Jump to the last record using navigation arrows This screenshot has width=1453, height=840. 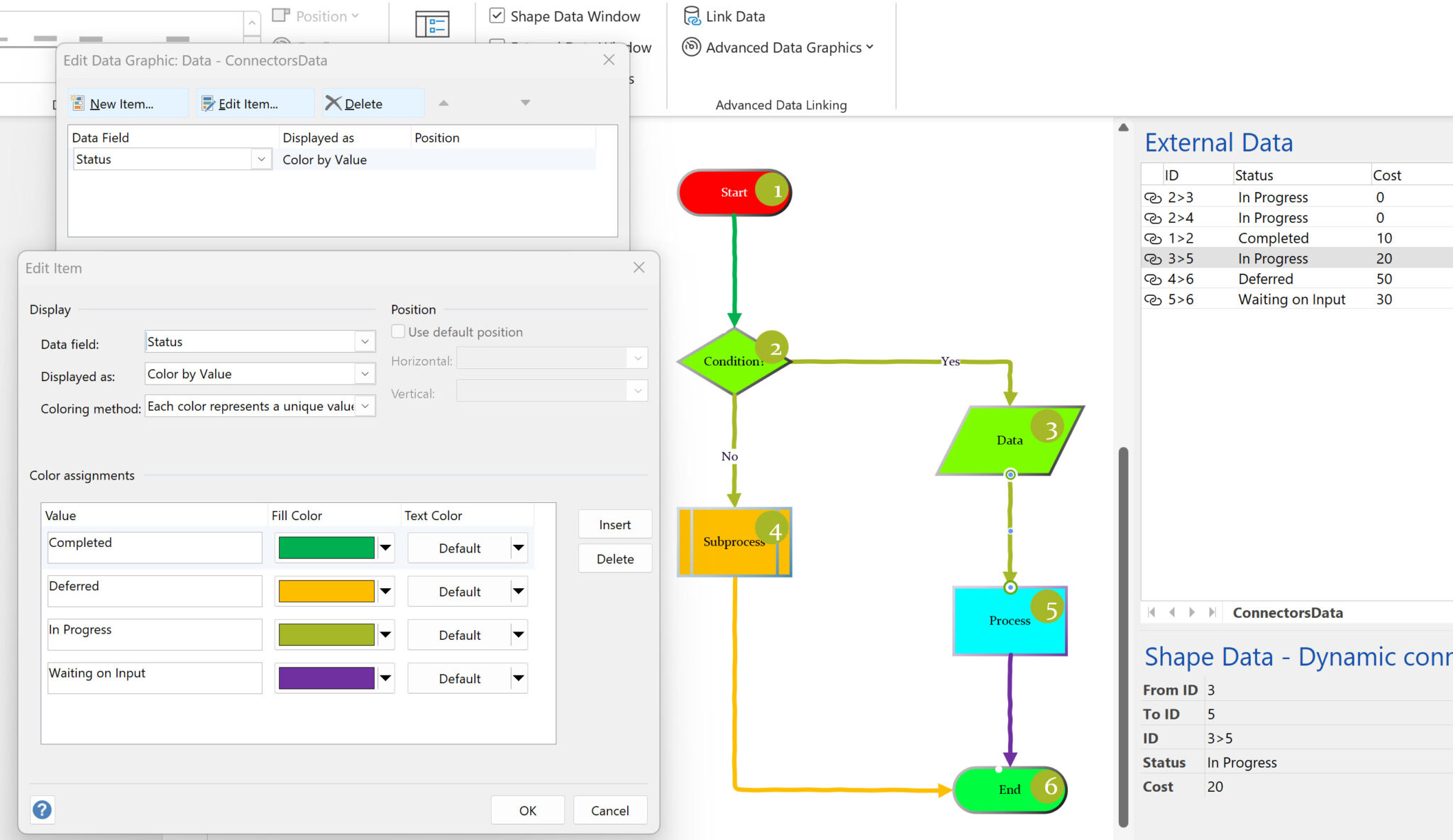[x=1212, y=612]
